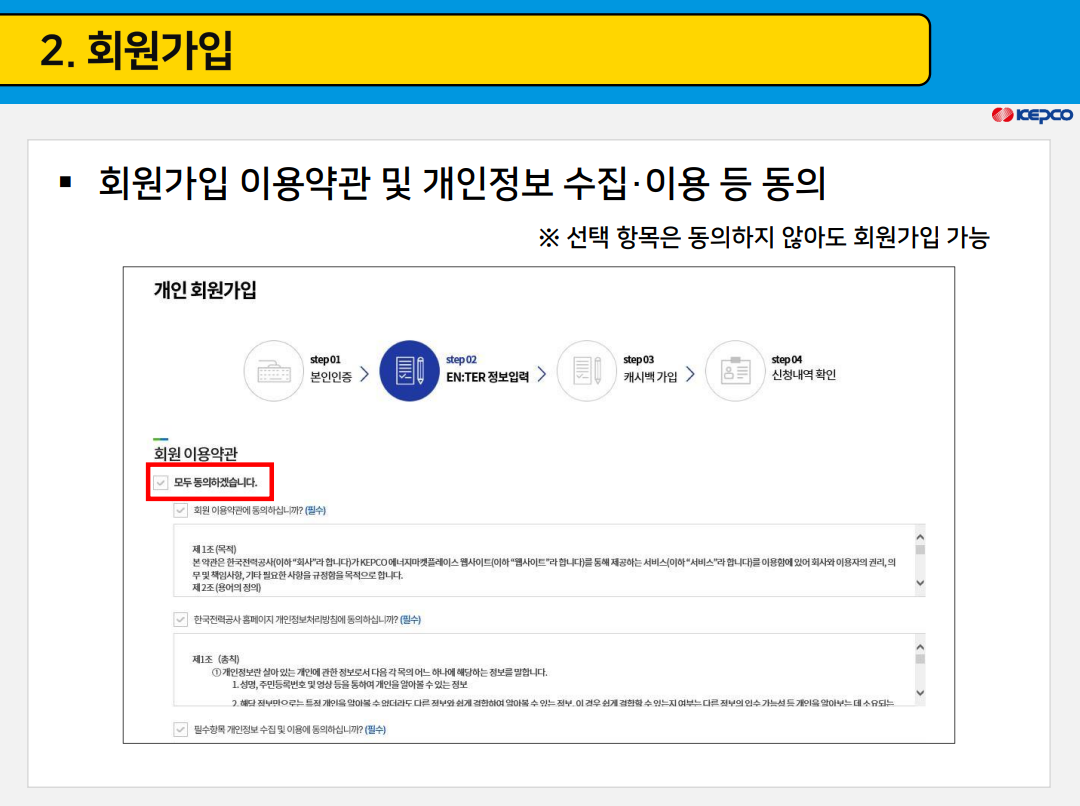The image size is (1080, 806).
Task: Check the 모두 동의하겠습니다 agree-all checkbox
Action: pyautogui.click(x=160, y=481)
